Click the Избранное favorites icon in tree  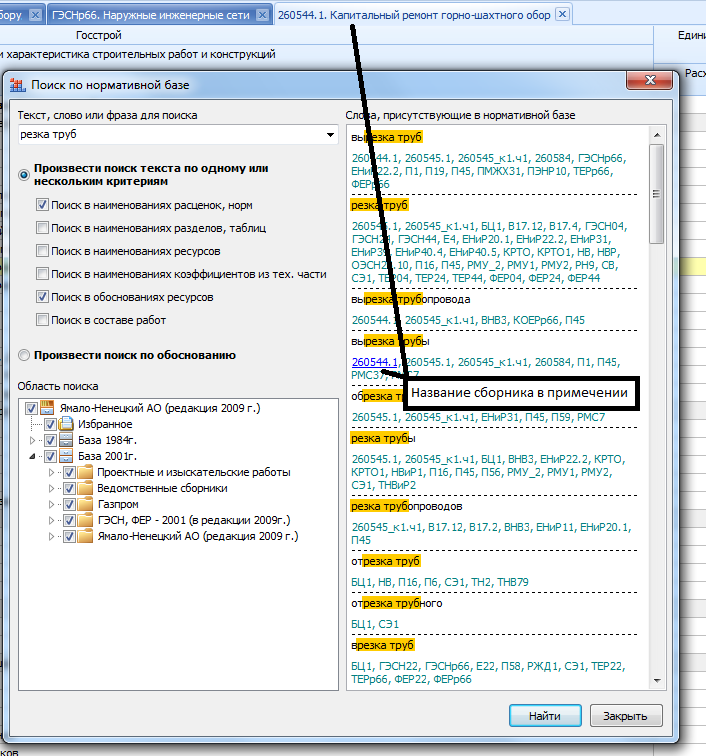click(x=66, y=424)
